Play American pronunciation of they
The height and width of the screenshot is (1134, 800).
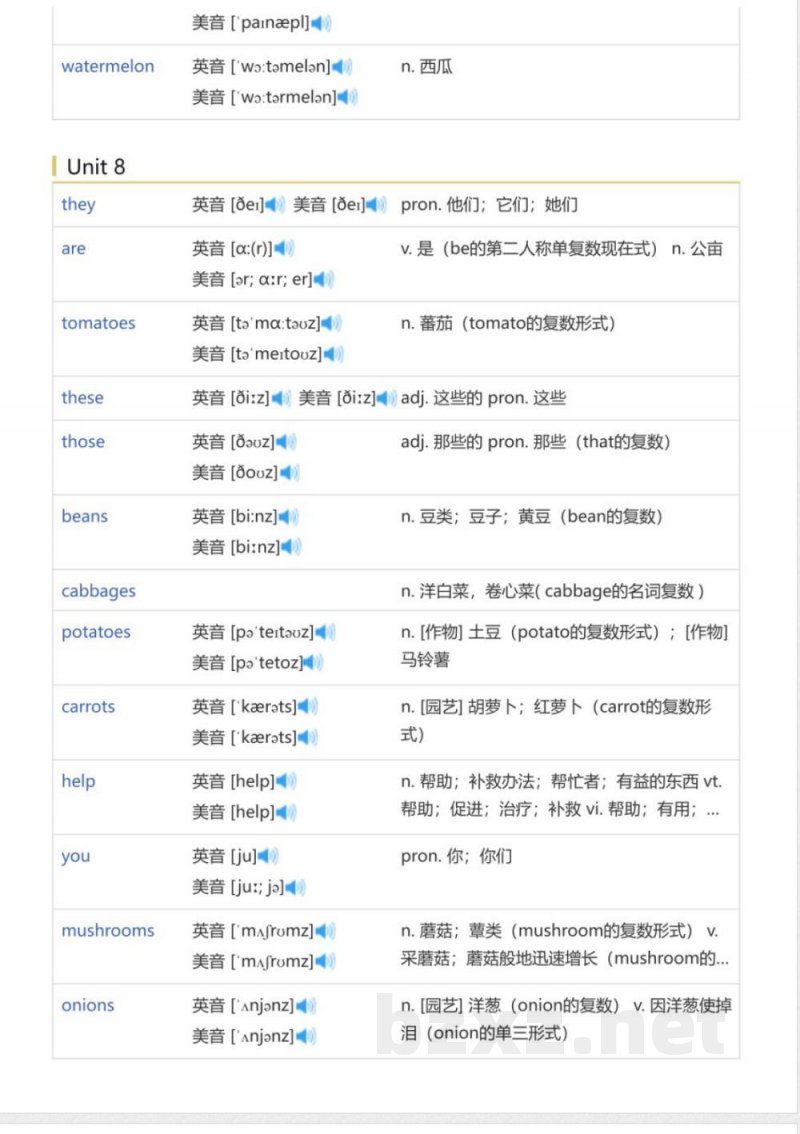pos(376,205)
